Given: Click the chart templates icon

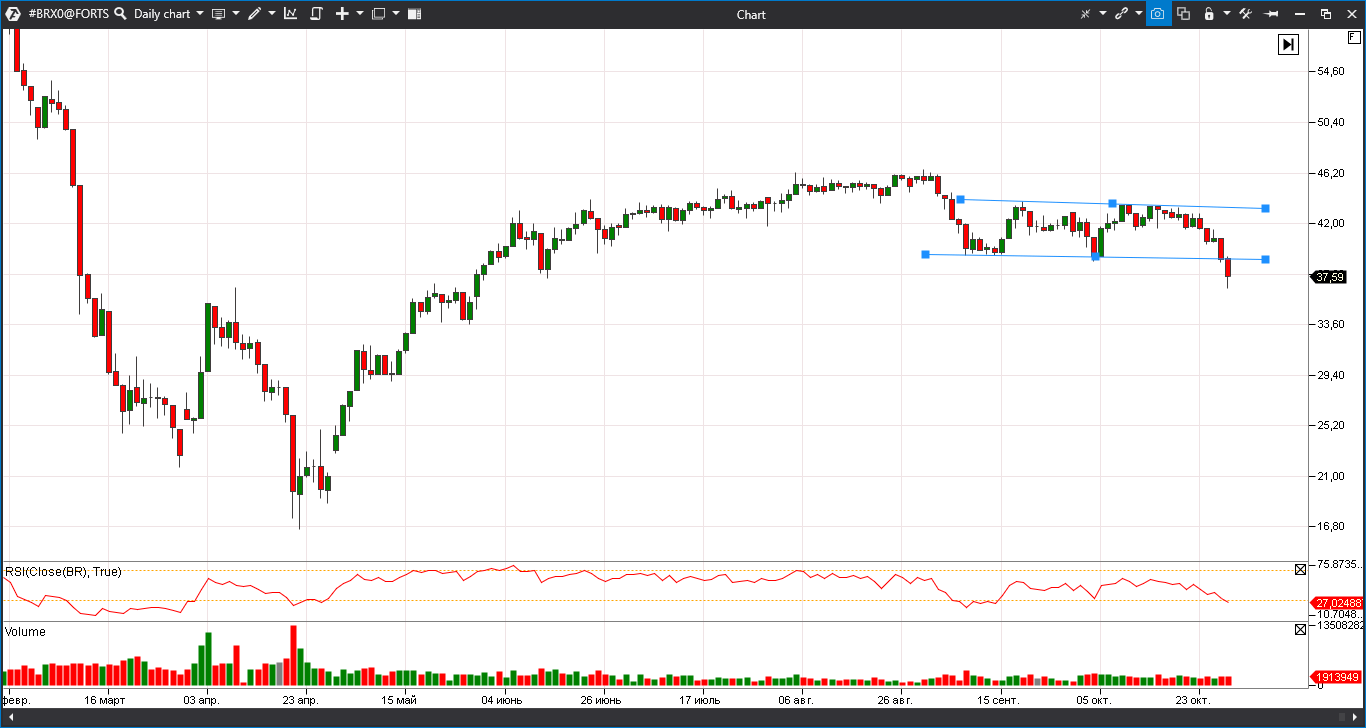Looking at the screenshot, I should (315, 13).
